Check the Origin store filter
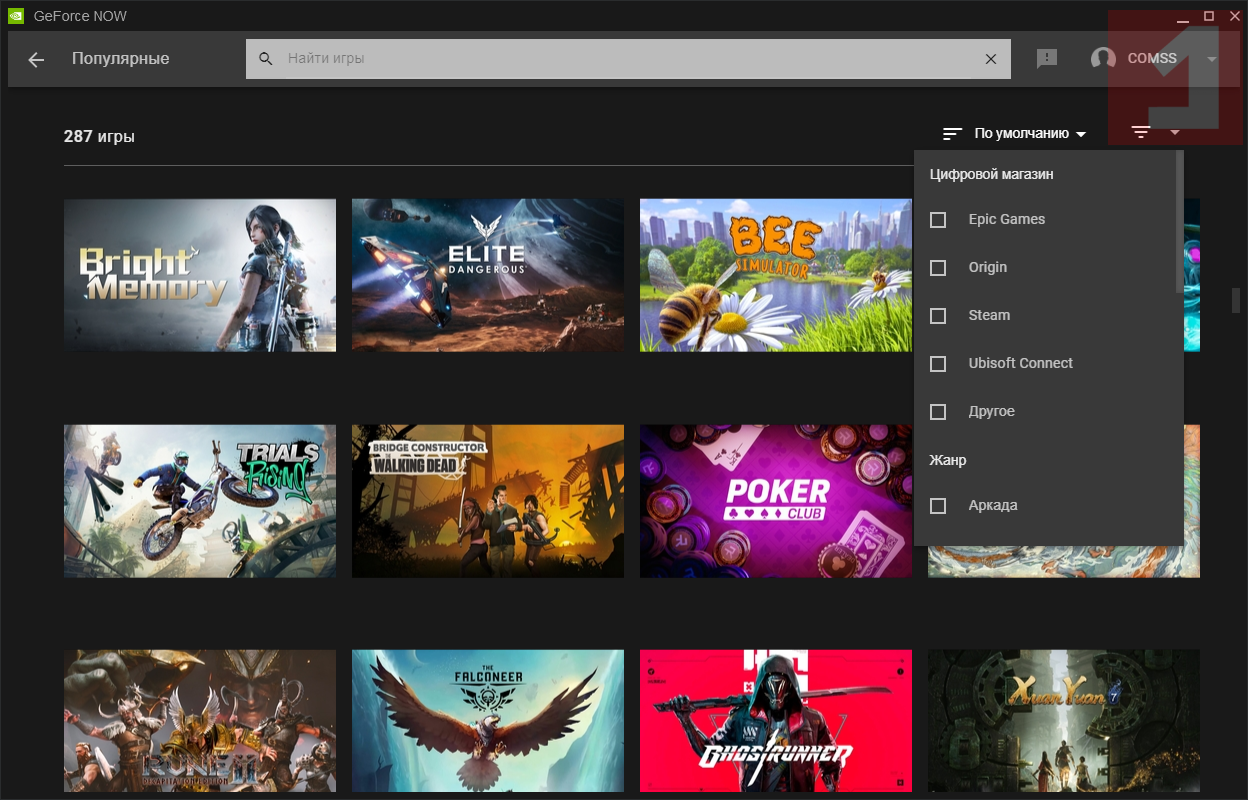This screenshot has width=1248, height=800. point(938,267)
